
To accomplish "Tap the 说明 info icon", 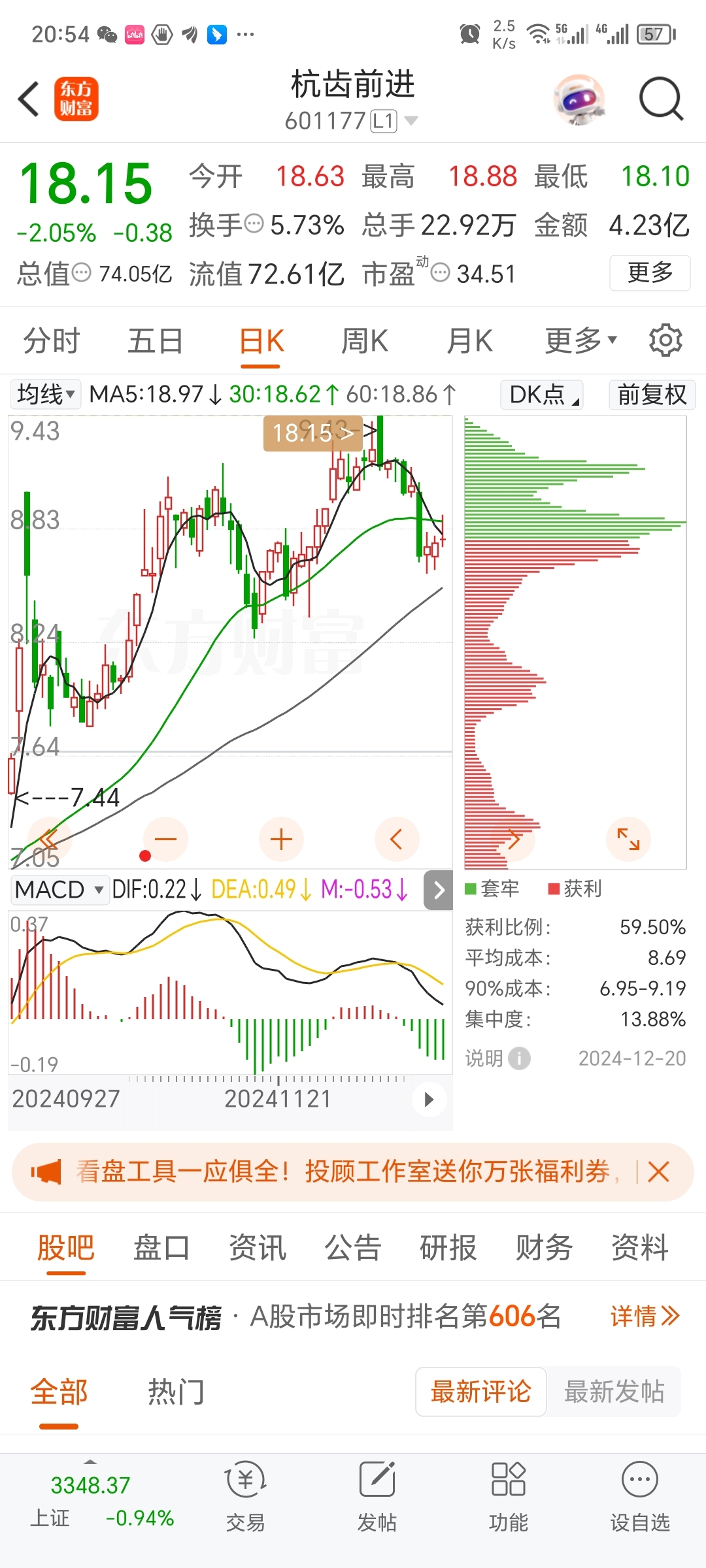I will pyautogui.click(x=519, y=1058).
